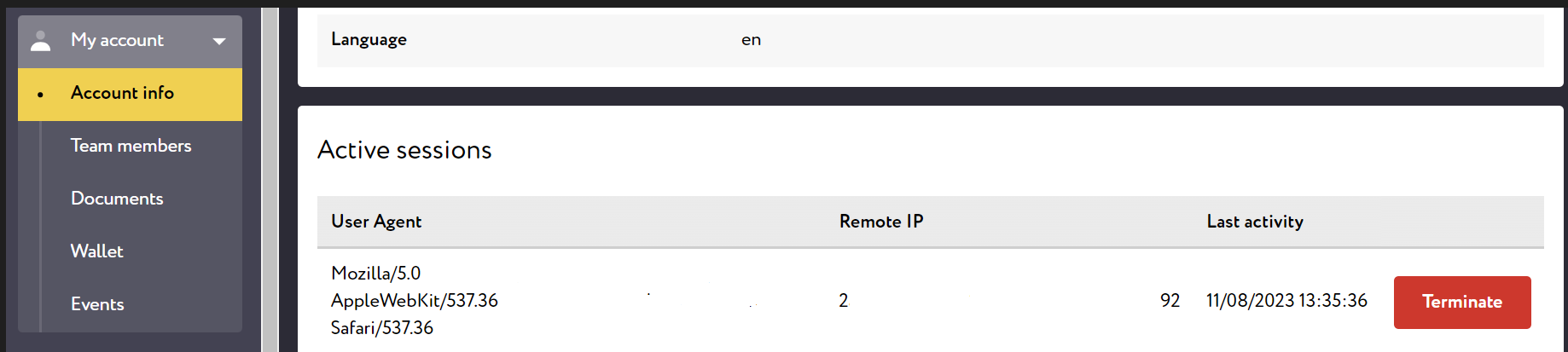Click the language value en
Viewport: 1568px width, 352px height.
751,40
